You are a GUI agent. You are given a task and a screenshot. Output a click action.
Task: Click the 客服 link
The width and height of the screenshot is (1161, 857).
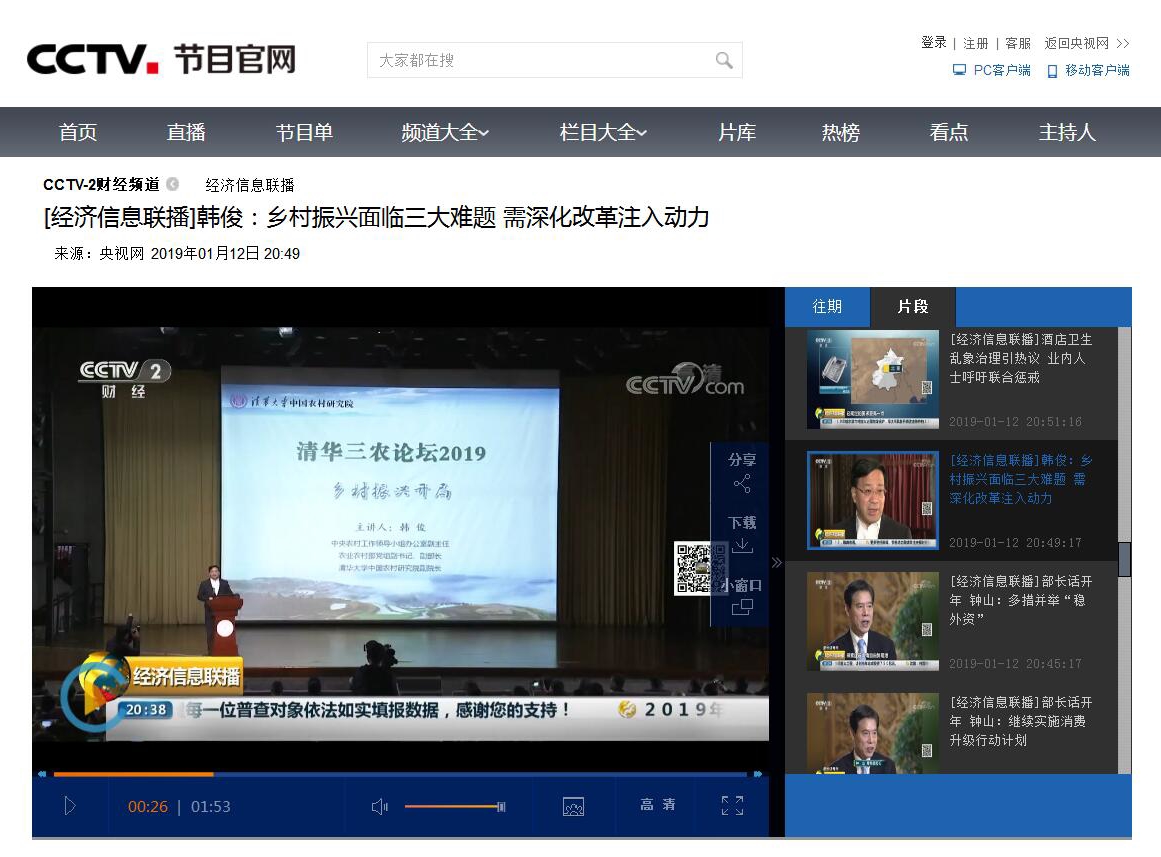[1017, 44]
